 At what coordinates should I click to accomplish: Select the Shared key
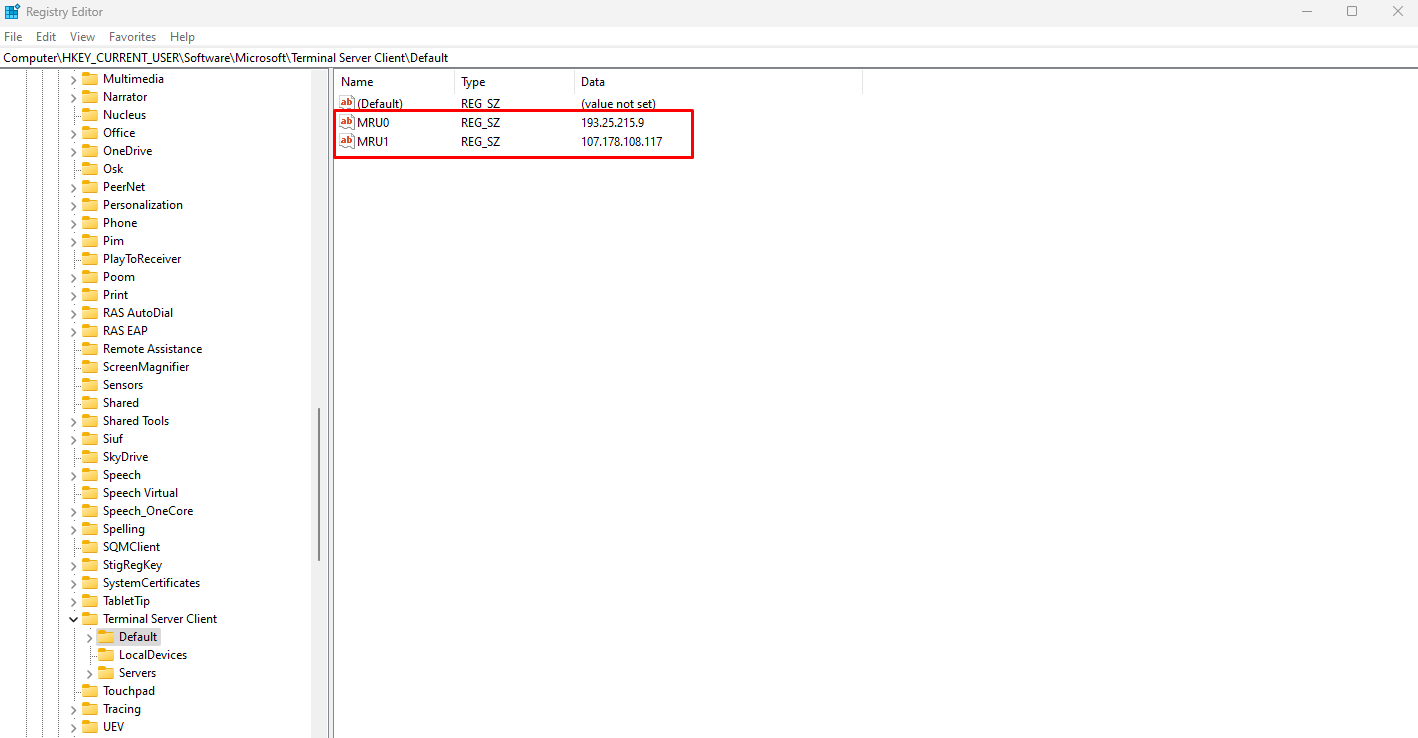coord(121,403)
